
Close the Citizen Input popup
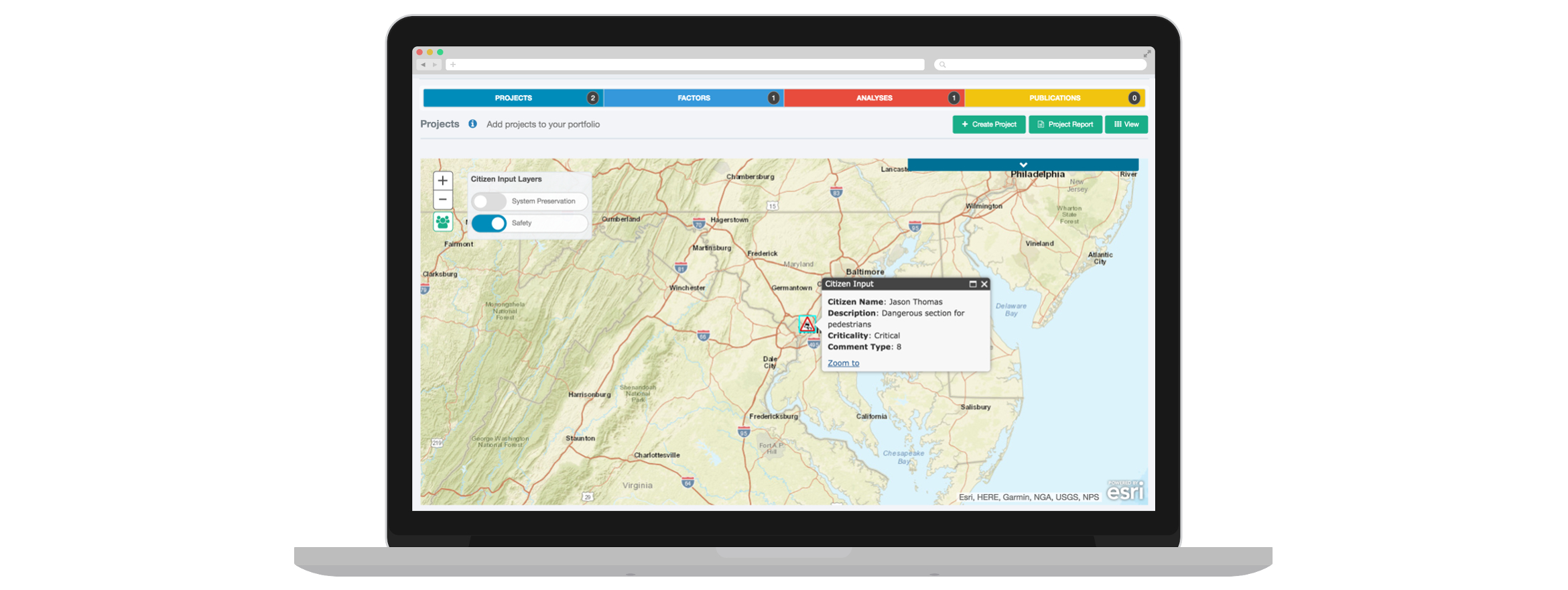[x=984, y=284]
